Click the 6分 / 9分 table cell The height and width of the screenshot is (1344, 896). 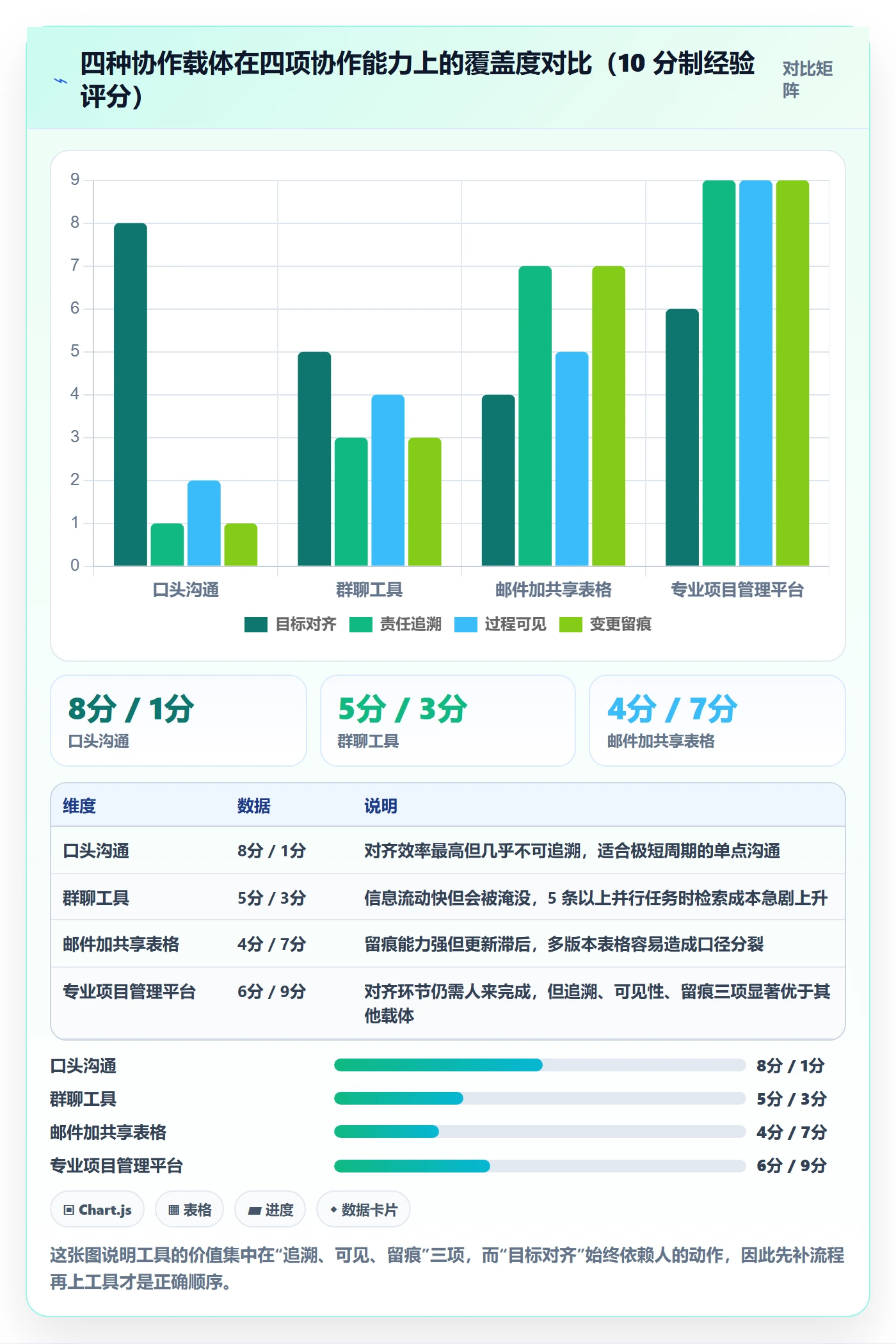(271, 991)
